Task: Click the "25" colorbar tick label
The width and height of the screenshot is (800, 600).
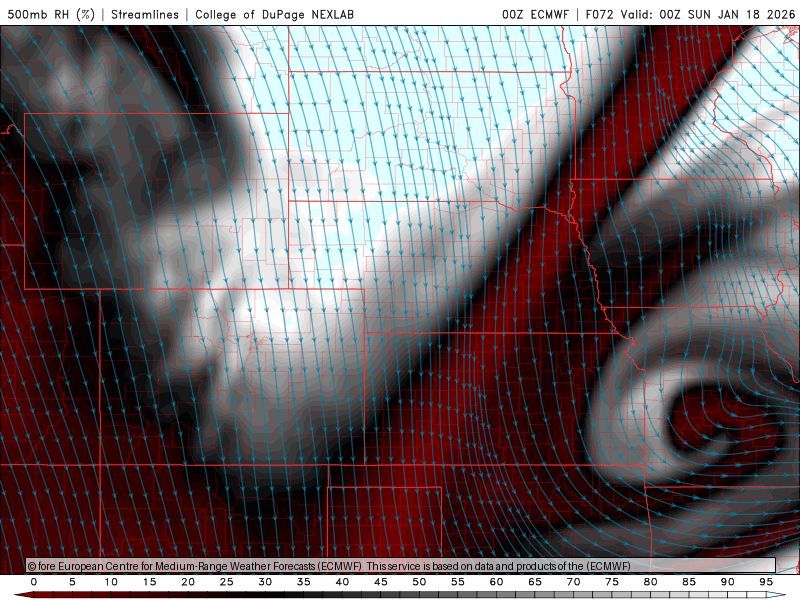Action: pos(227,582)
